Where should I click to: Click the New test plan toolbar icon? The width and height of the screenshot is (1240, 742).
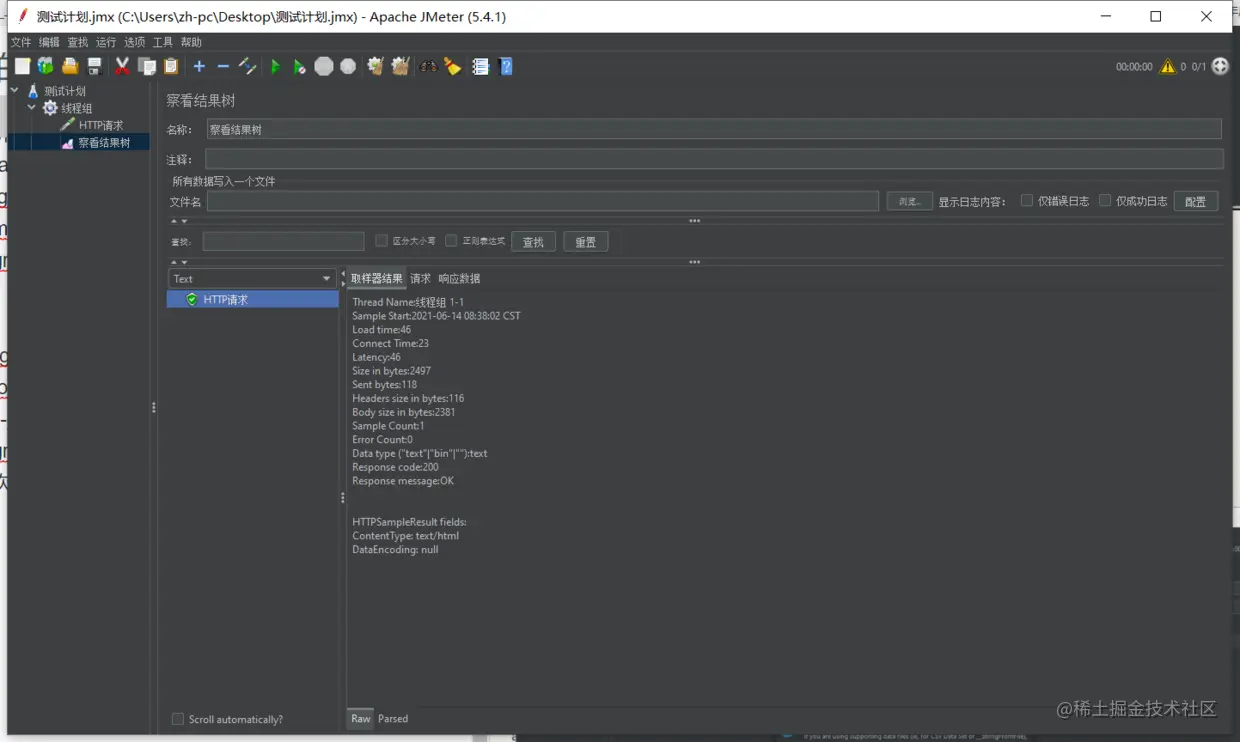[x=22, y=66]
